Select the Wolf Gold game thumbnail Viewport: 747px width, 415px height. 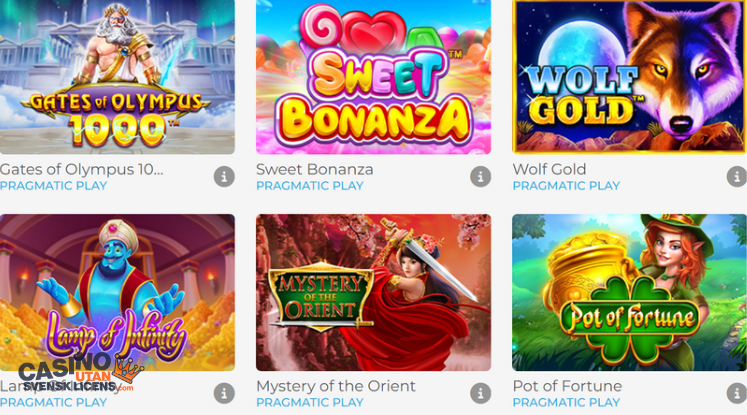(629, 77)
